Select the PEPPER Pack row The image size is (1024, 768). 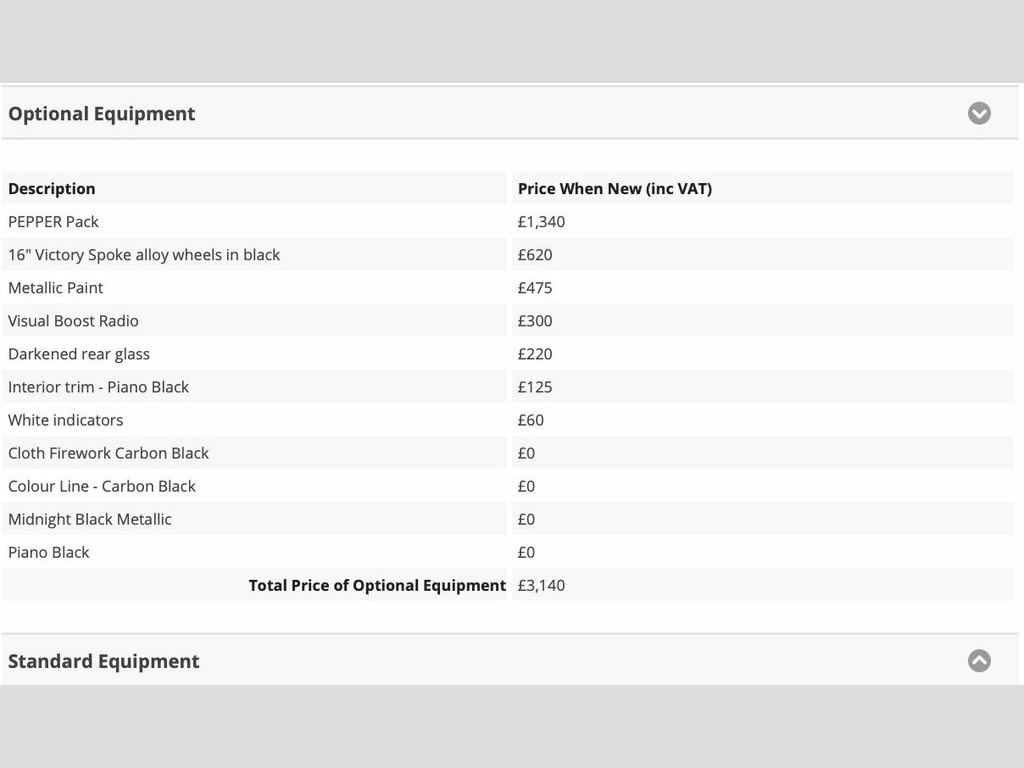[507, 221]
